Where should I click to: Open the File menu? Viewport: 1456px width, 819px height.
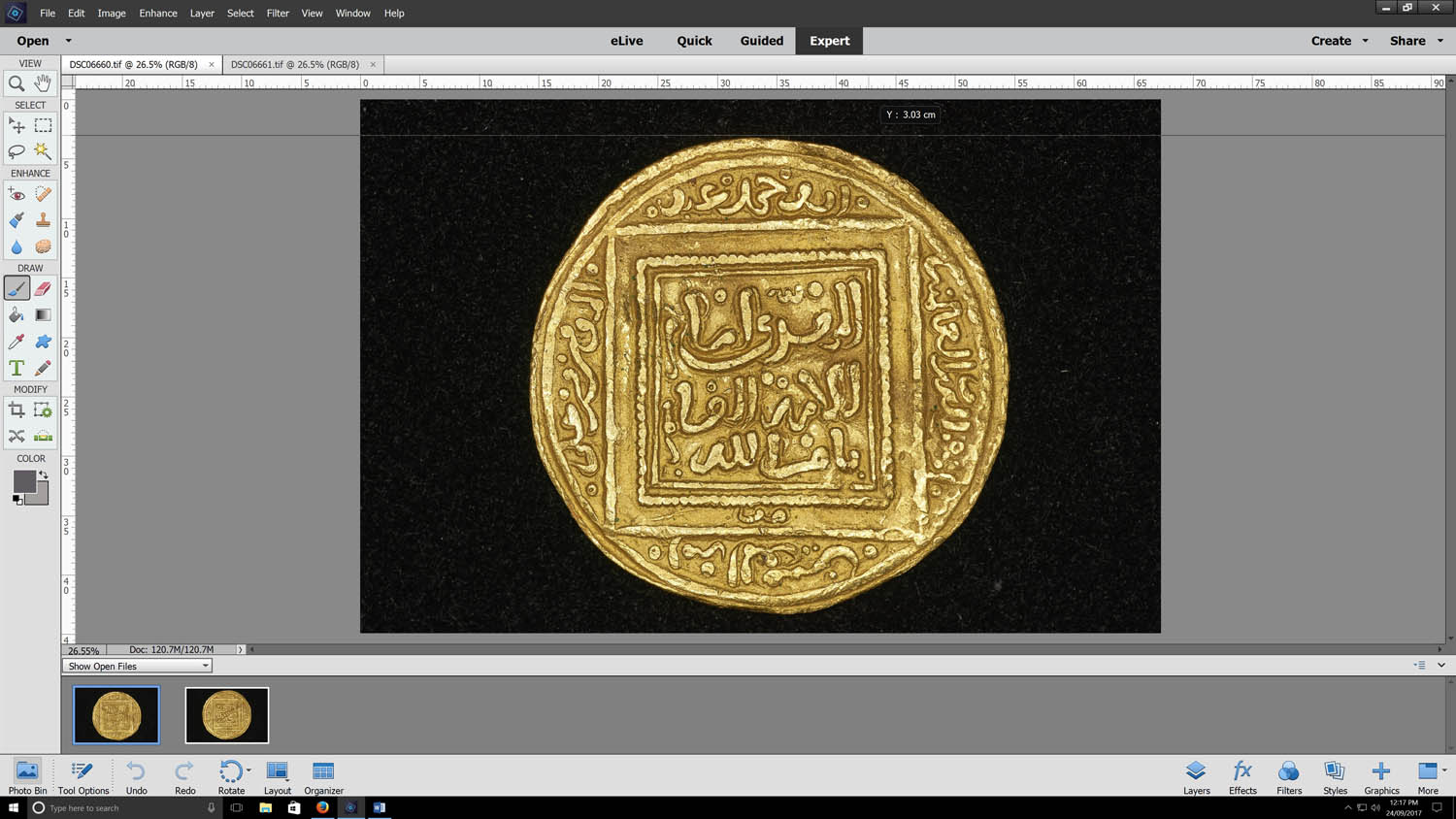point(48,13)
